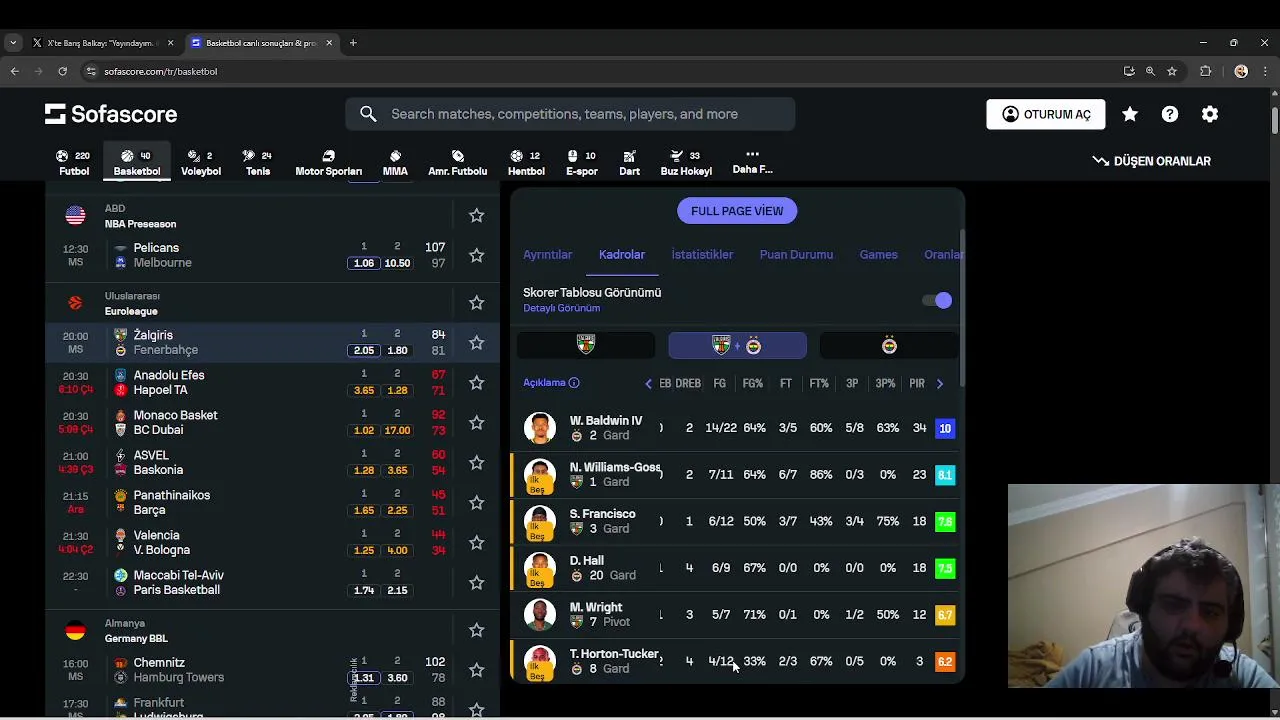
Task: Reload the page in browser toolbar
Action: [62, 71]
